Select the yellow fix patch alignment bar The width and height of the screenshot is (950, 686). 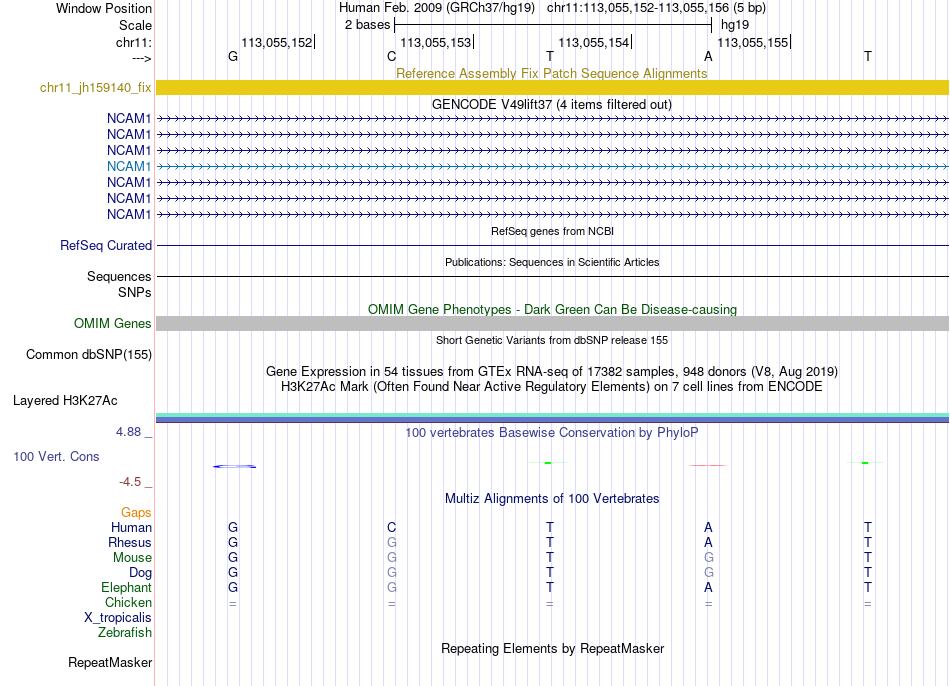click(553, 87)
